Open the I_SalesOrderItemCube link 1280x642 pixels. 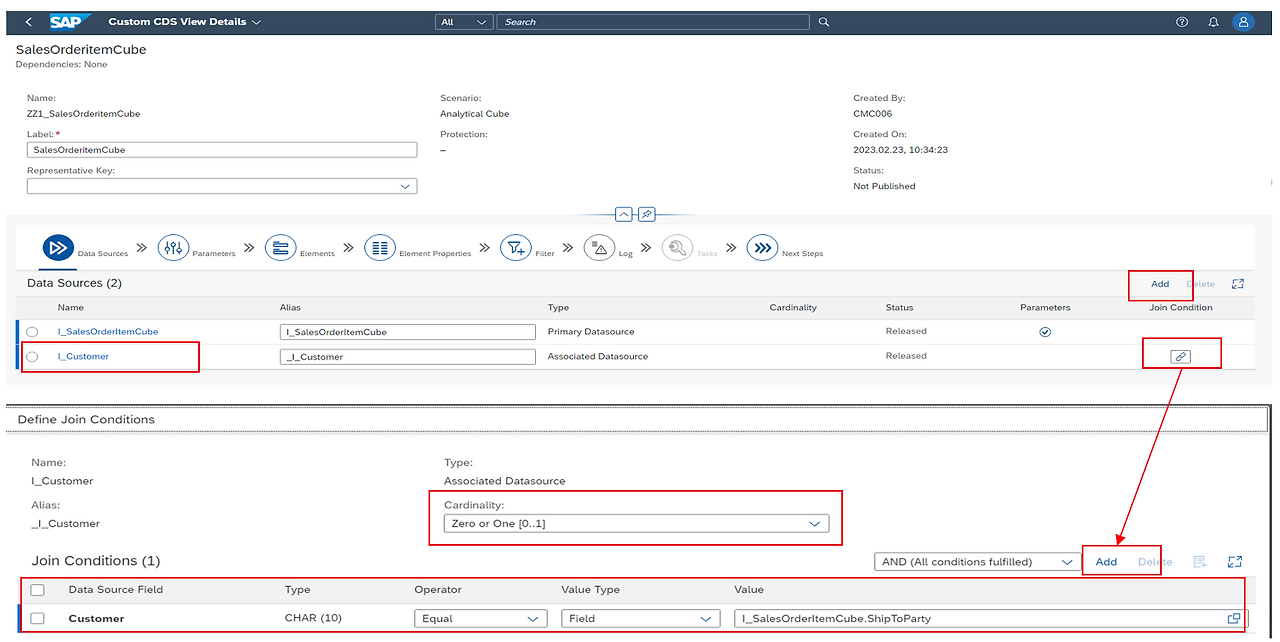(x=108, y=331)
